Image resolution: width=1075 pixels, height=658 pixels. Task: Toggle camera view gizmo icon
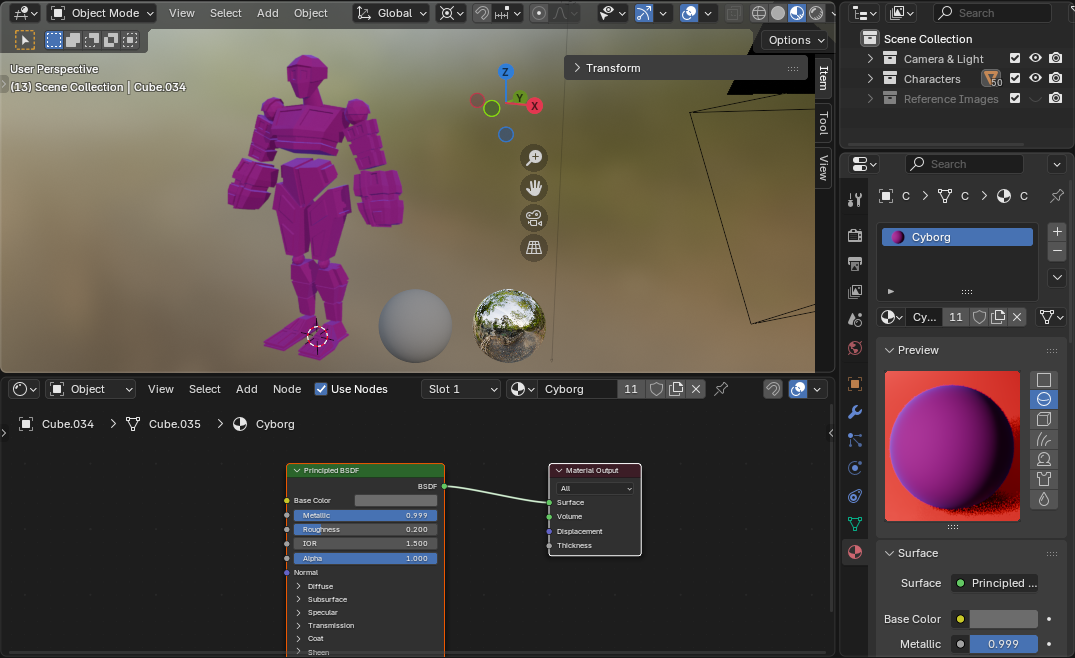[534, 218]
